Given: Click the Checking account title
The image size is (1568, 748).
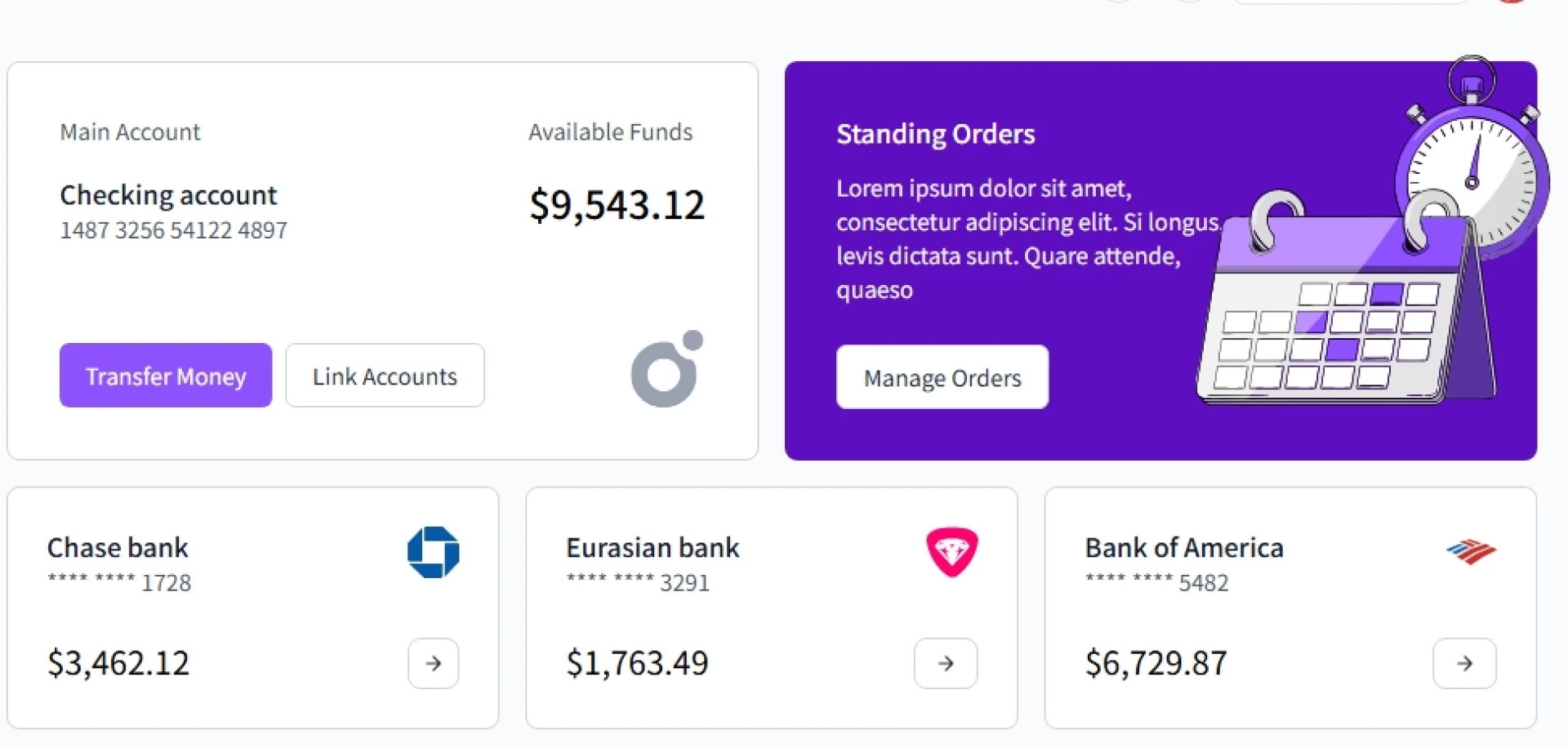Looking at the screenshot, I should click(x=168, y=195).
